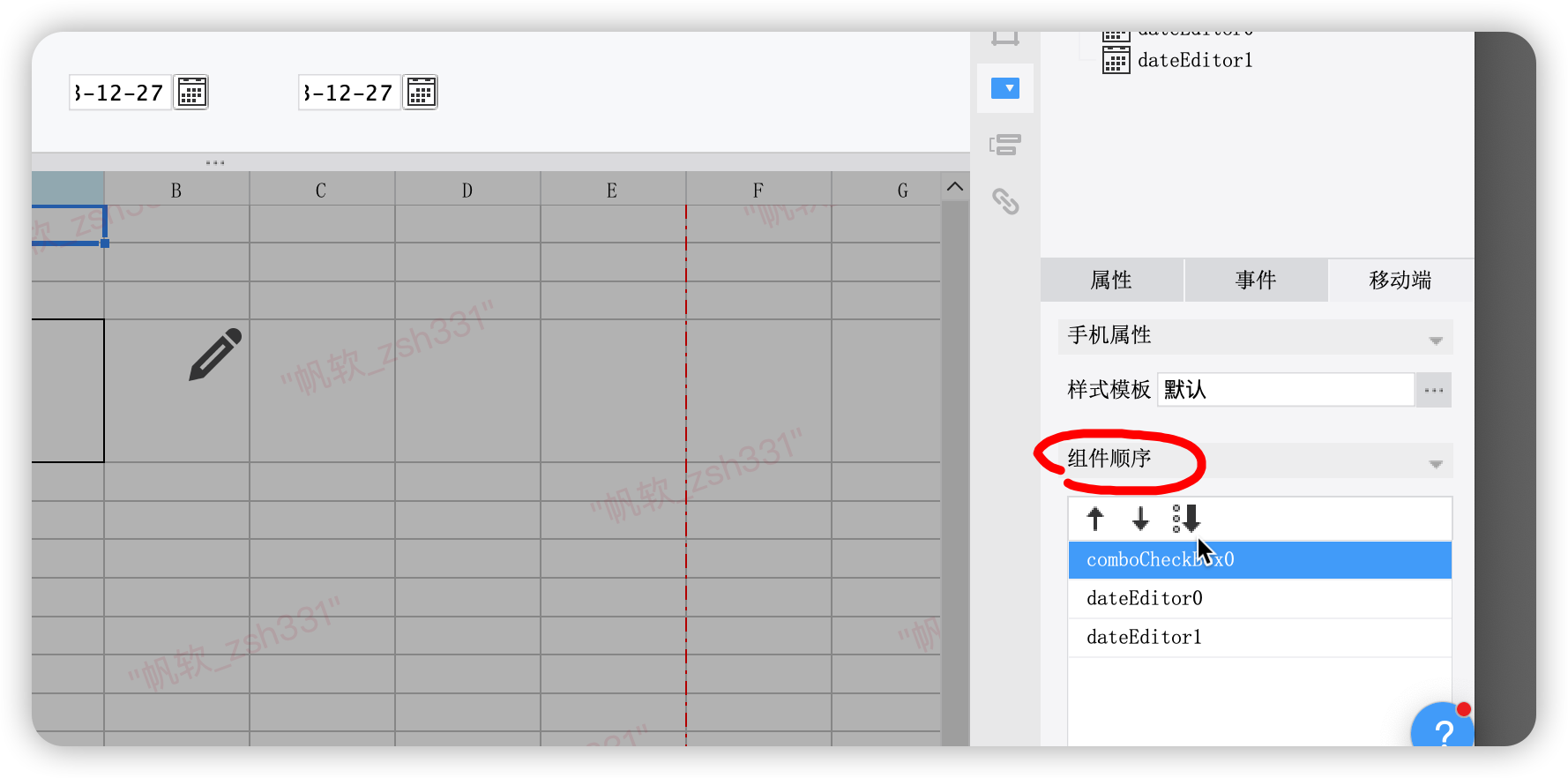Open calendar picker of first date field

(x=191, y=93)
